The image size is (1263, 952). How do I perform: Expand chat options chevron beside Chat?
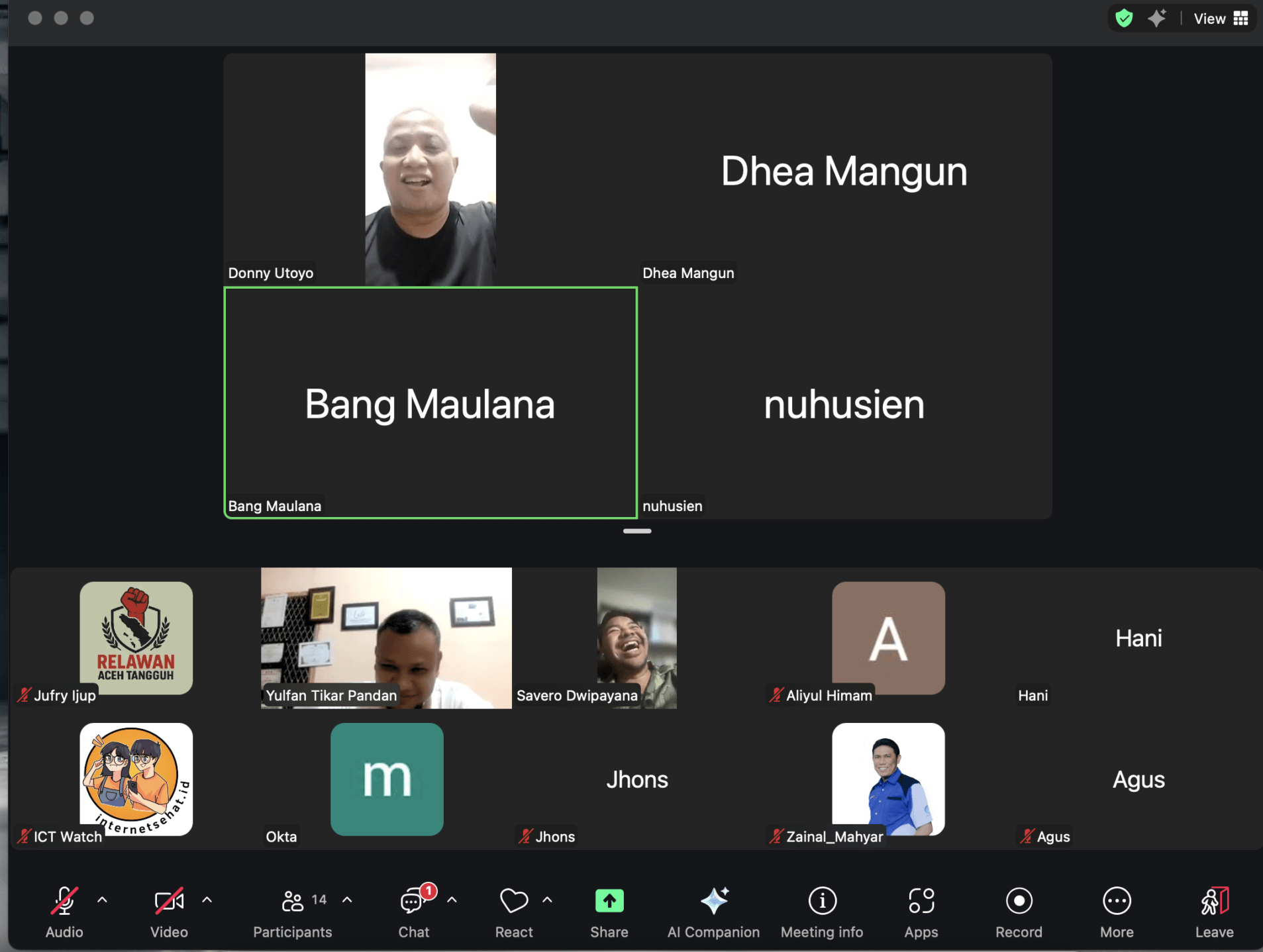tap(452, 900)
